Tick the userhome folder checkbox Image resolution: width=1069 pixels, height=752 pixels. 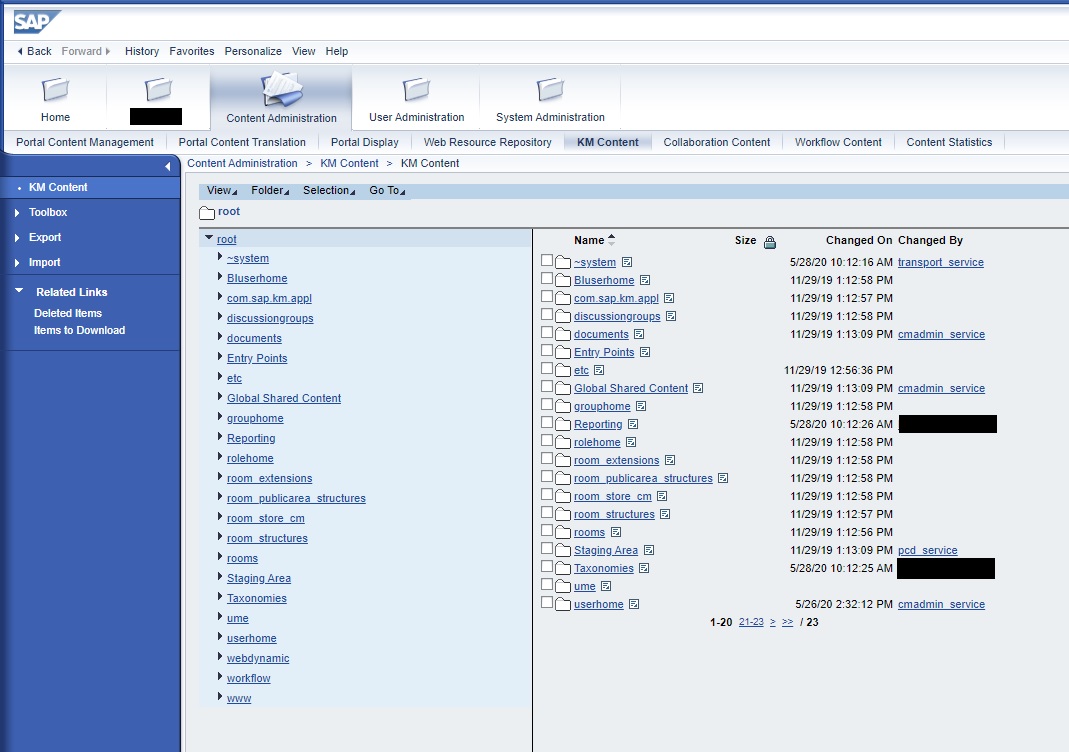pos(547,602)
